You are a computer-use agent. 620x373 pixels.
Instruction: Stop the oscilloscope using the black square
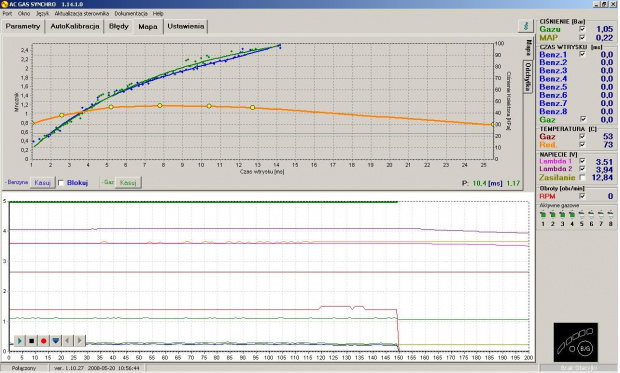(x=32, y=340)
